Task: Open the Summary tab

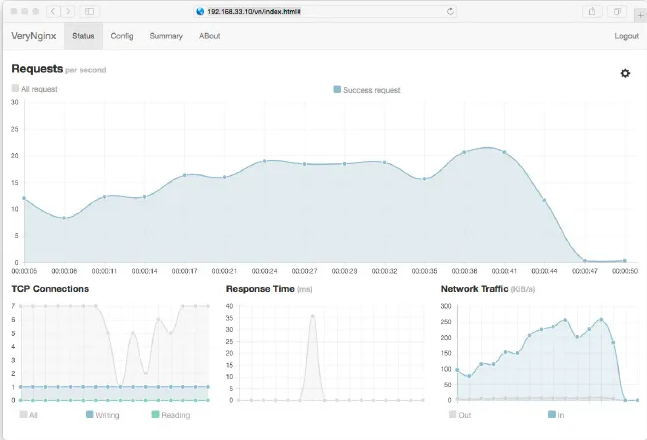Action: (x=166, y=36)
